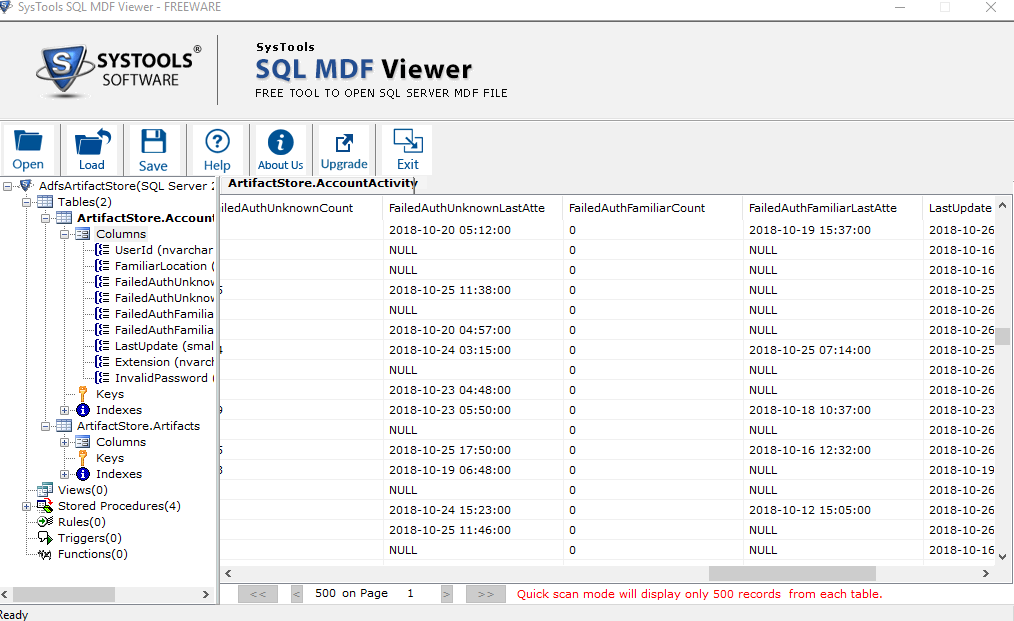
Task: Select the ArtifactStore.AccountActivity tab
Action: tap(321, 183)
